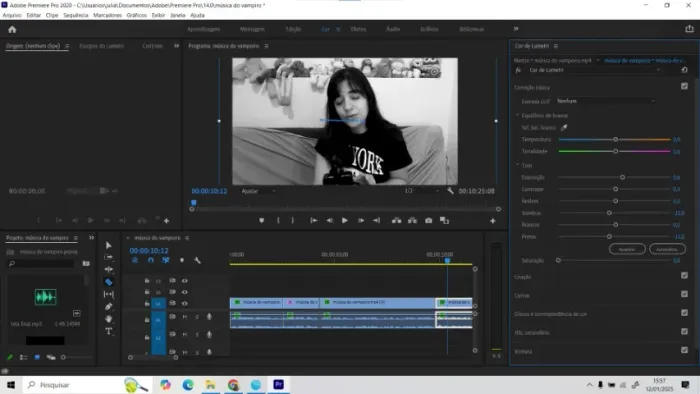
Task: Toggle timeline snap magnet icon
Action: 150,260
